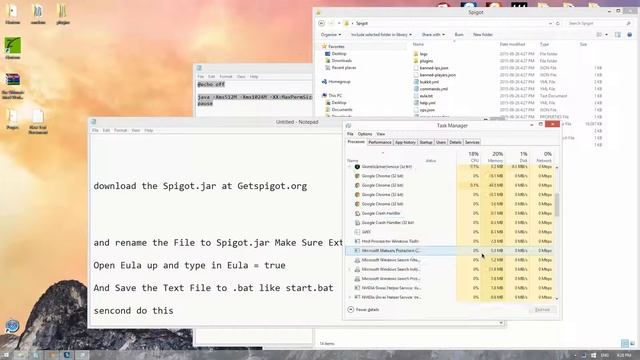Select Recent places under Favorites

point(344,68)
